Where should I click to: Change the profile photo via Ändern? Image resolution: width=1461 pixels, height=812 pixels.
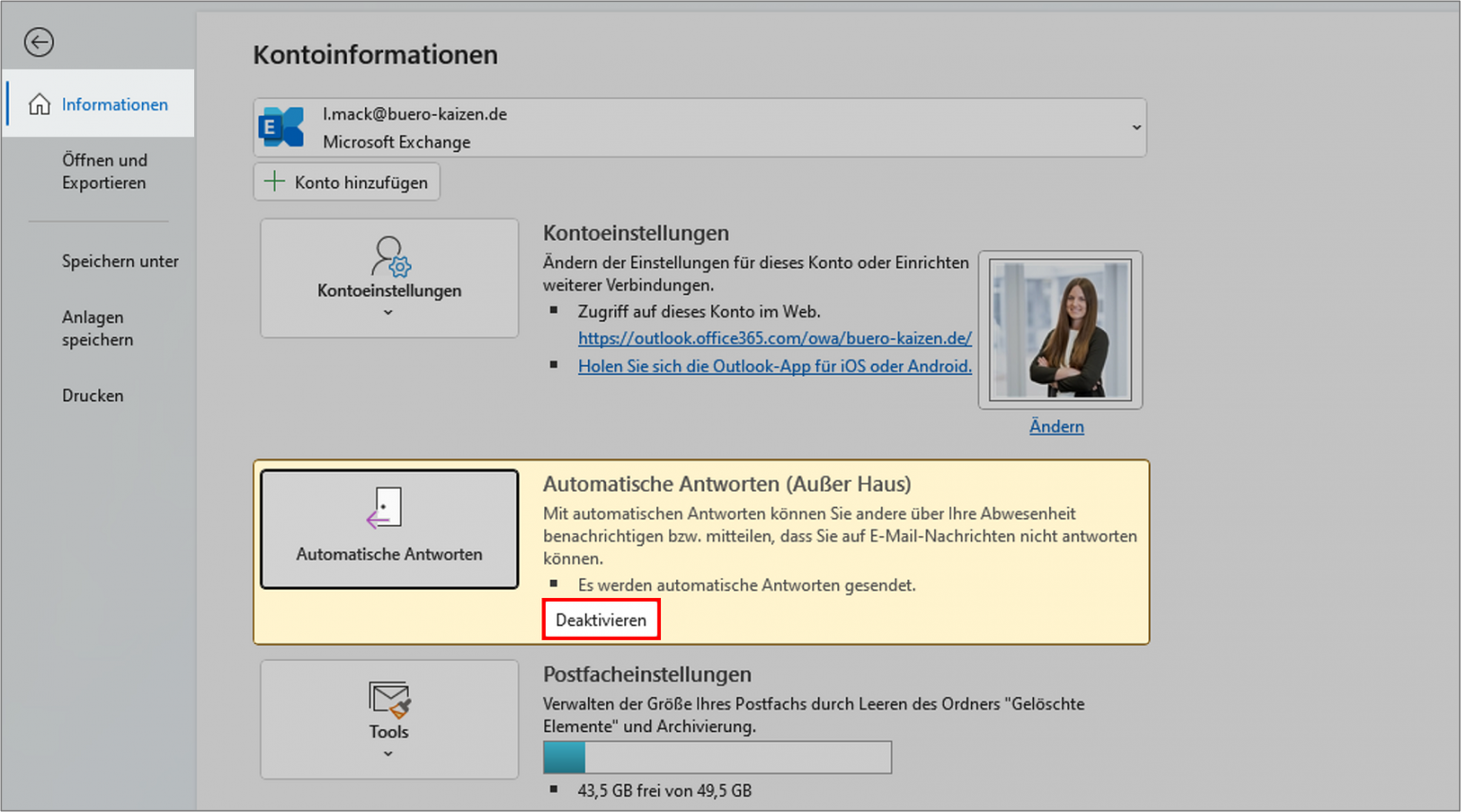[x=1056, y=426]
